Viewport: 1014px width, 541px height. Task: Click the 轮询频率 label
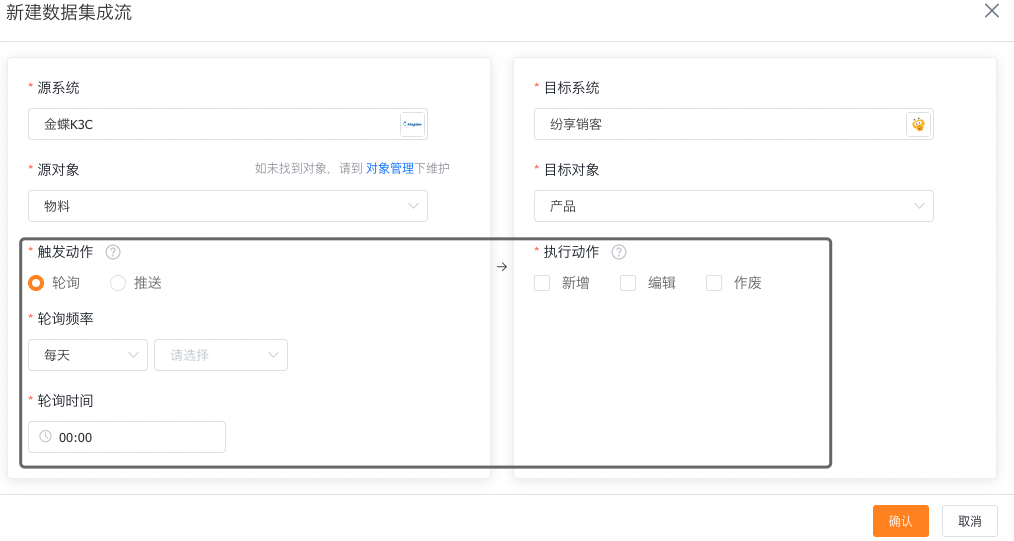coord(65,319)
